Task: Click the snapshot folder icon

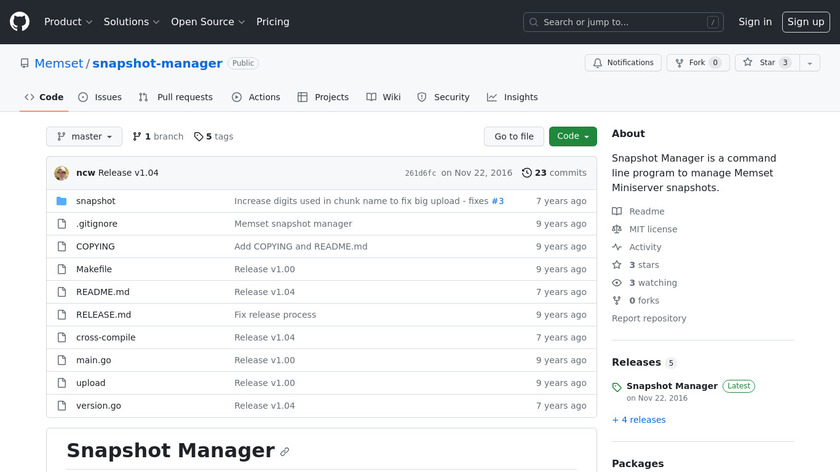Action: [x=62, y=201]
